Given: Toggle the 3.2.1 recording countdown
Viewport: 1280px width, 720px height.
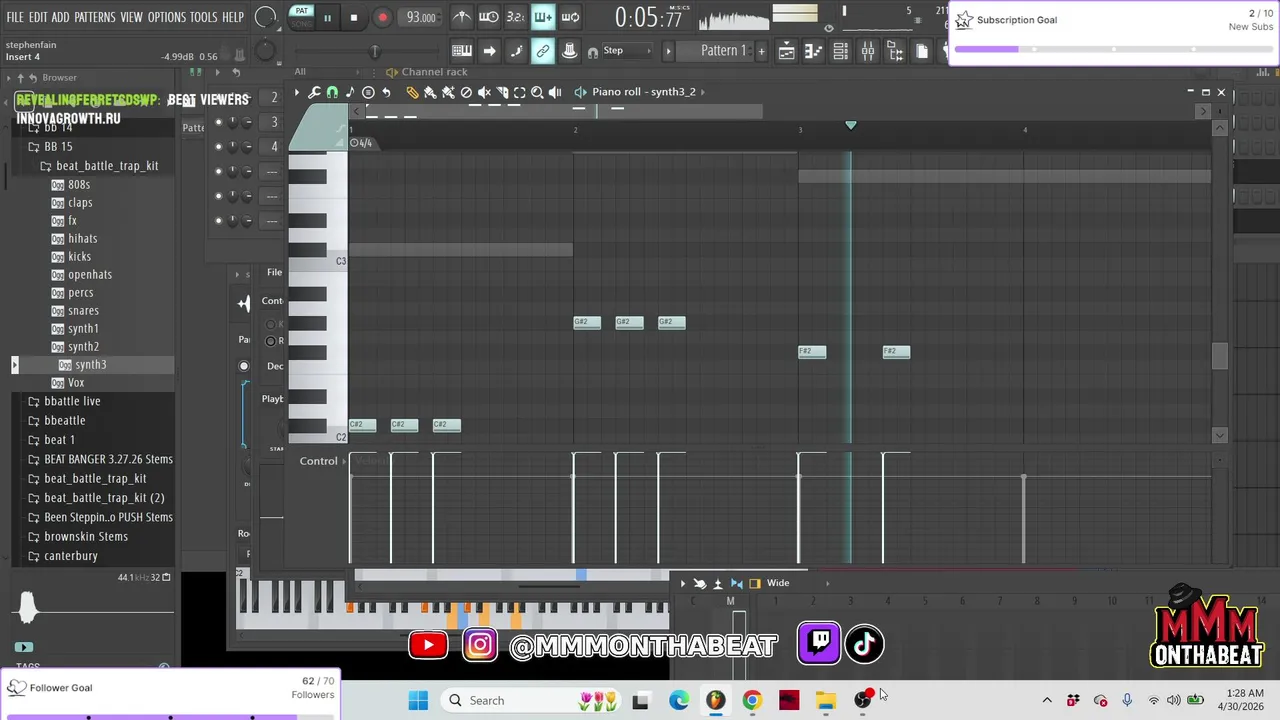Looking at the screenshot, I should (x=515, y=17).
